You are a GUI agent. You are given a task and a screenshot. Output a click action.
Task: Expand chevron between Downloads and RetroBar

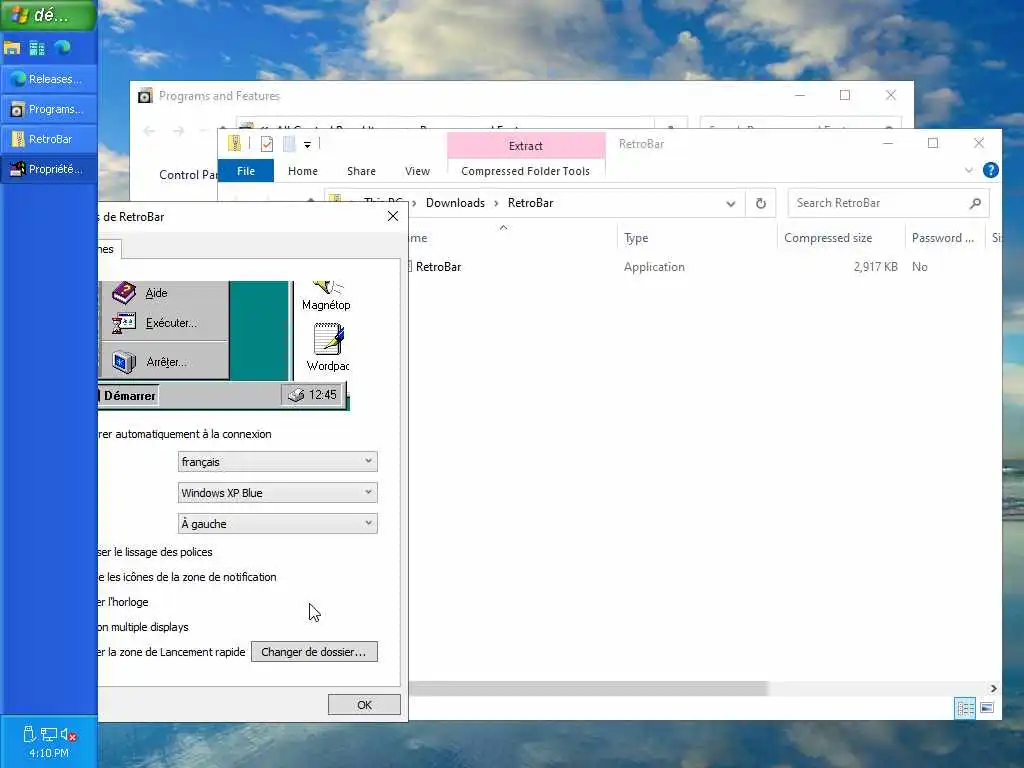[496, 203]
